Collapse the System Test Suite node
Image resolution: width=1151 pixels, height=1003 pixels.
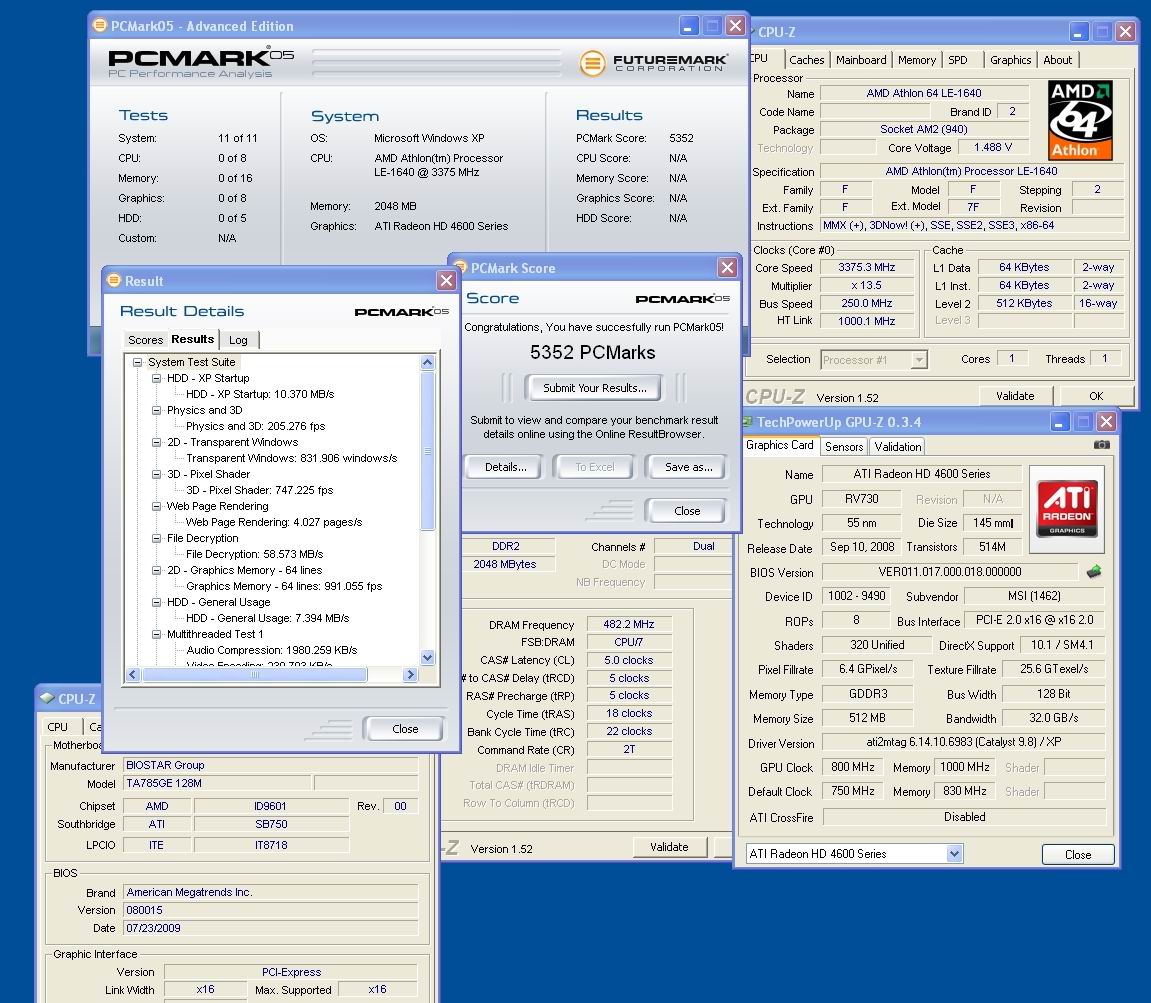pyautogui.click(x=137, y=362)
